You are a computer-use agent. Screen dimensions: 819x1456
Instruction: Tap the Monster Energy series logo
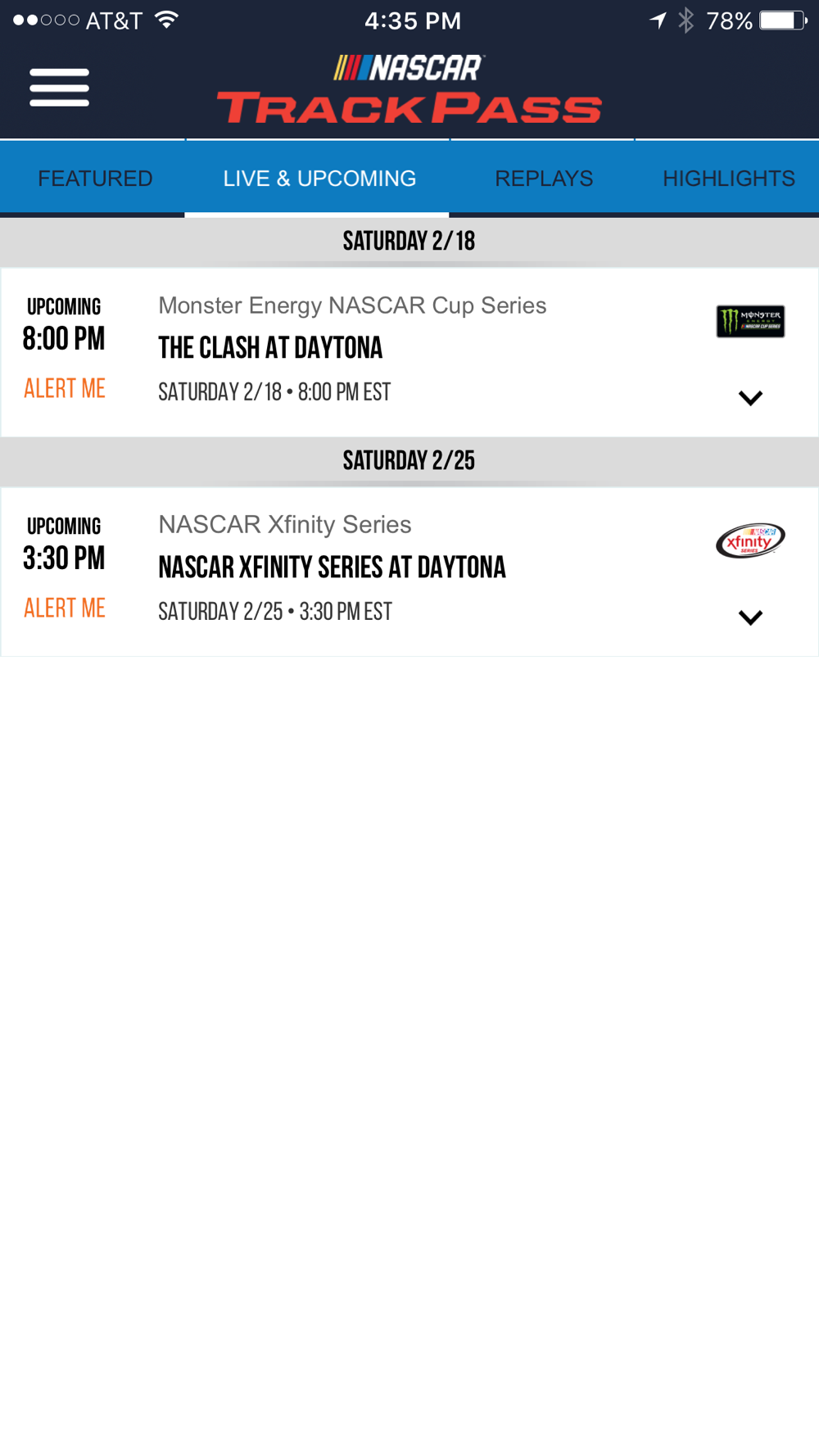(750, 321)
